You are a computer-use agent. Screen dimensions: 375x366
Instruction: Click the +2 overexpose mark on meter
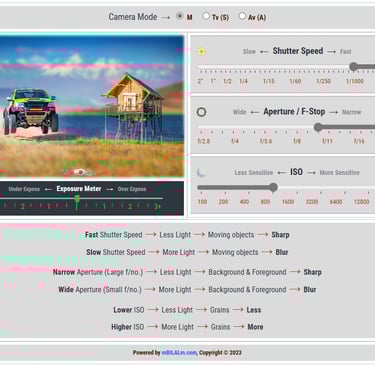pos(130,206)
